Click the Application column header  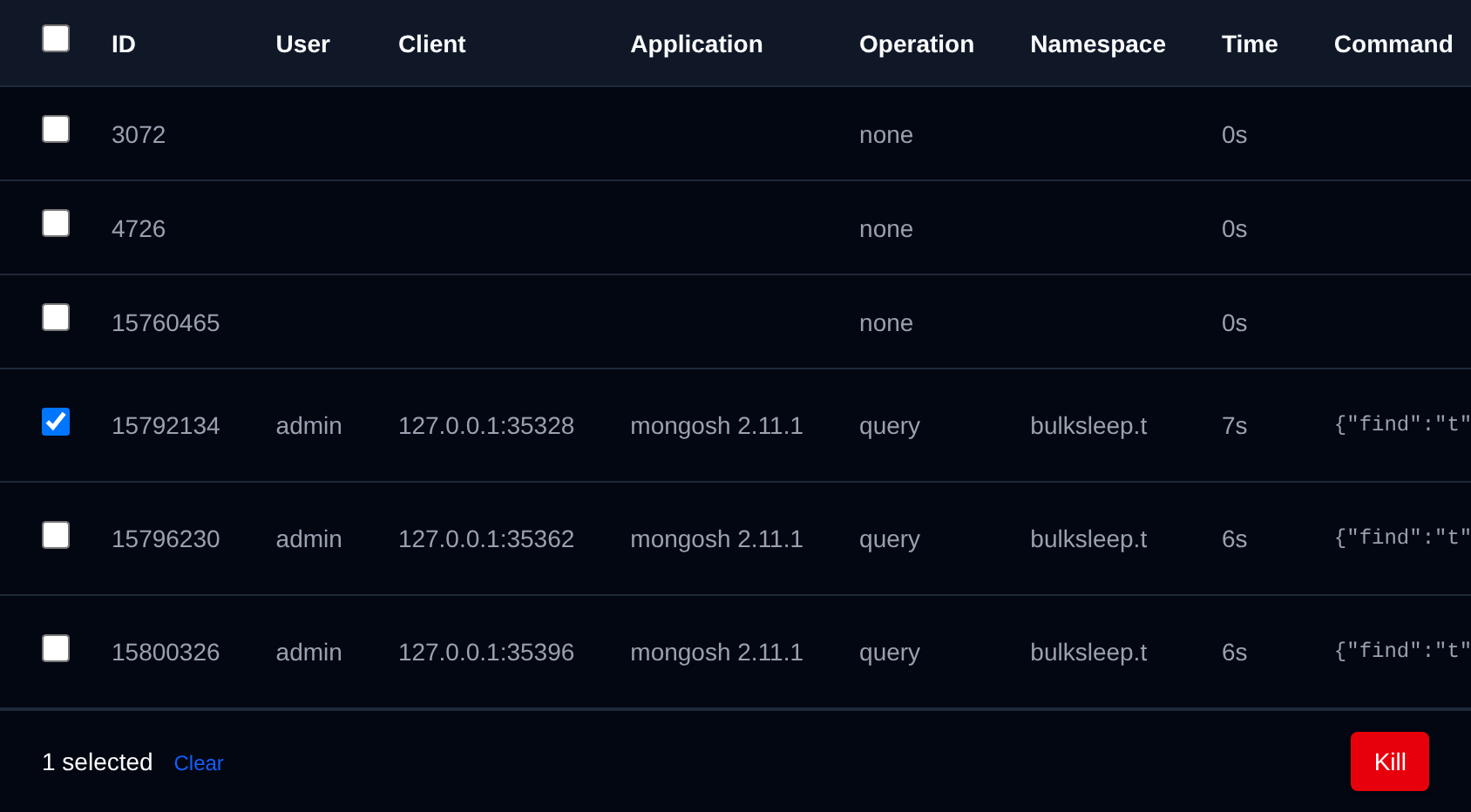tap(696, 44)
